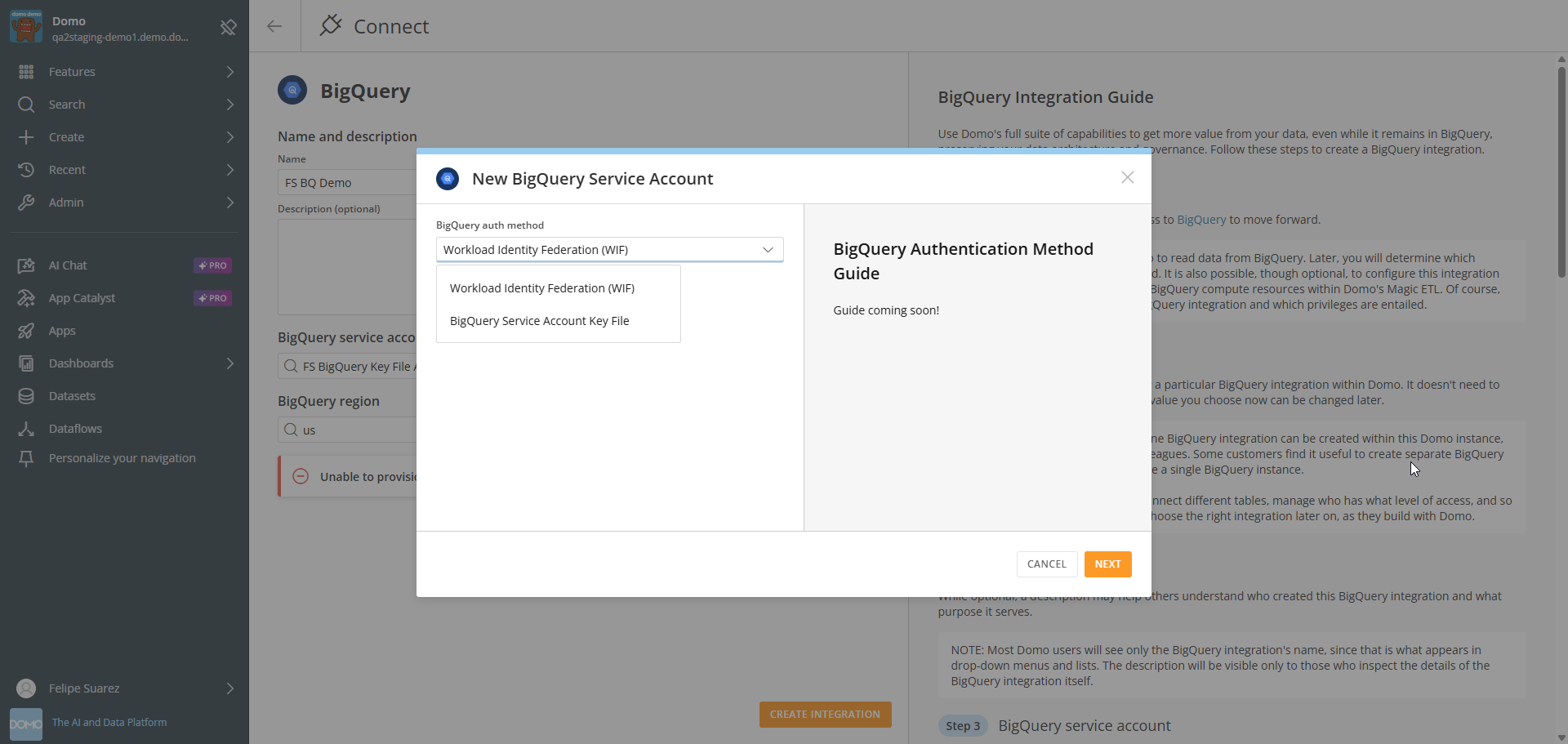Click the Connect plug icon in header

330,25
